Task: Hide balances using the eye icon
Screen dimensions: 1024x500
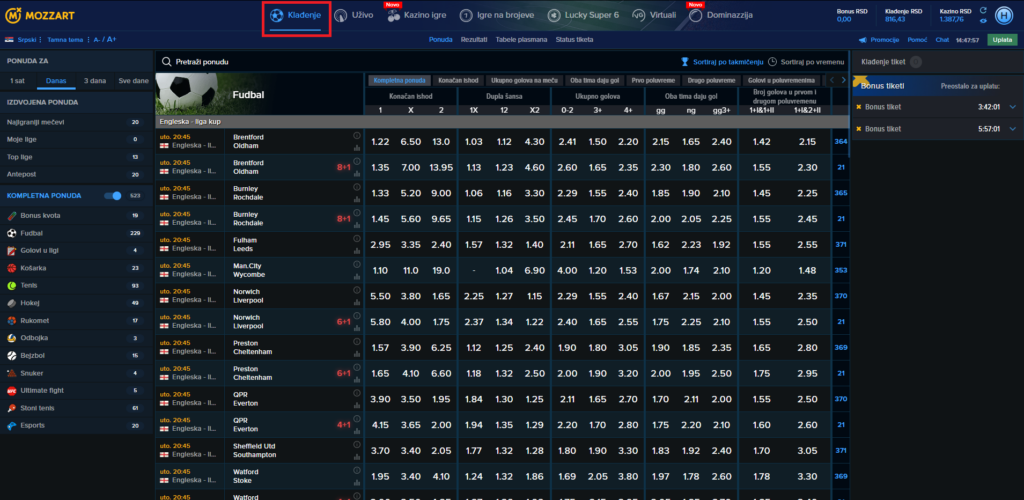Action: tap(982, 20)
